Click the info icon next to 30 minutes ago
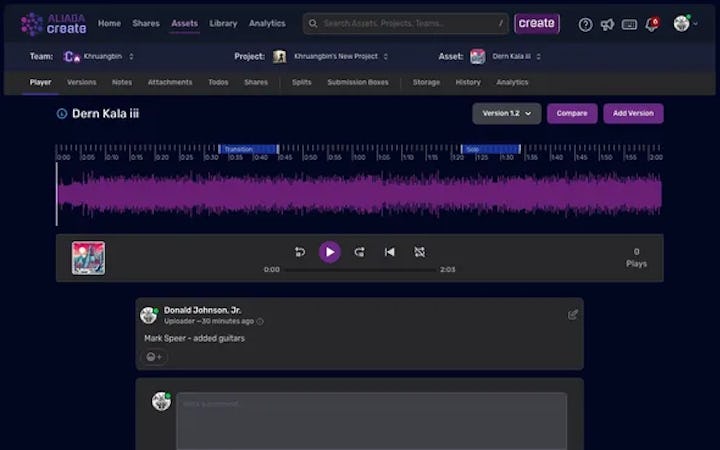Screen dimensions: 720x450 (260, 321)
